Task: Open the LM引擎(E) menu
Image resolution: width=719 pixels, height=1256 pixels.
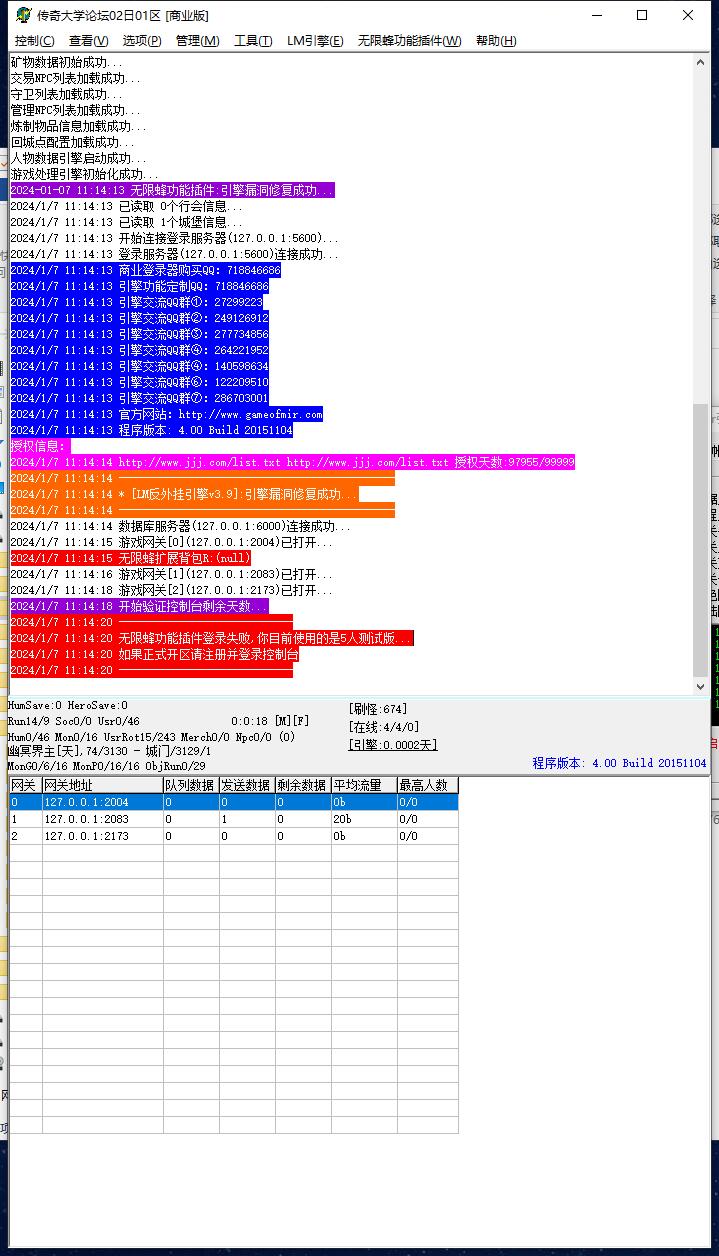Action: tap(315, 40)
